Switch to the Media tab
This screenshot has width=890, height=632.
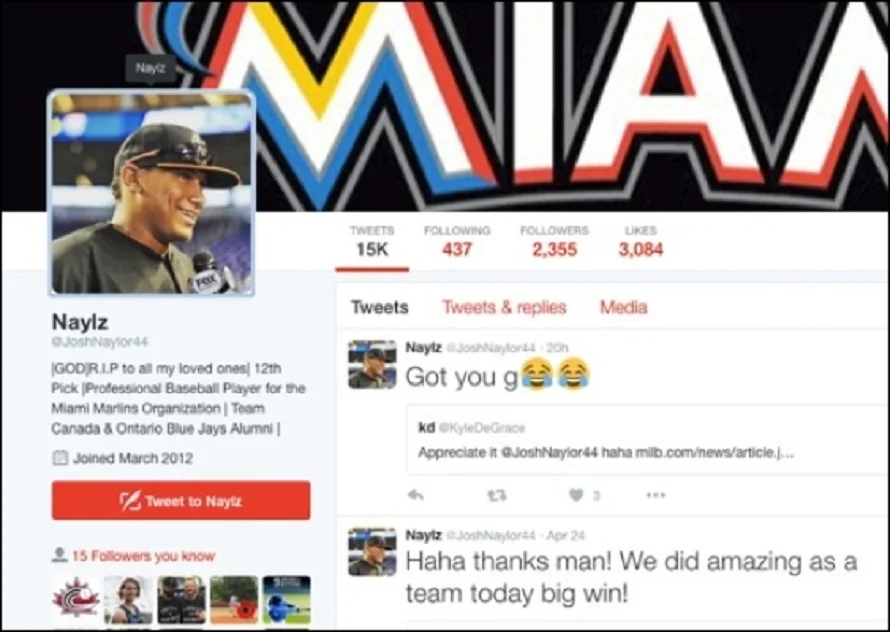point(624,307)
